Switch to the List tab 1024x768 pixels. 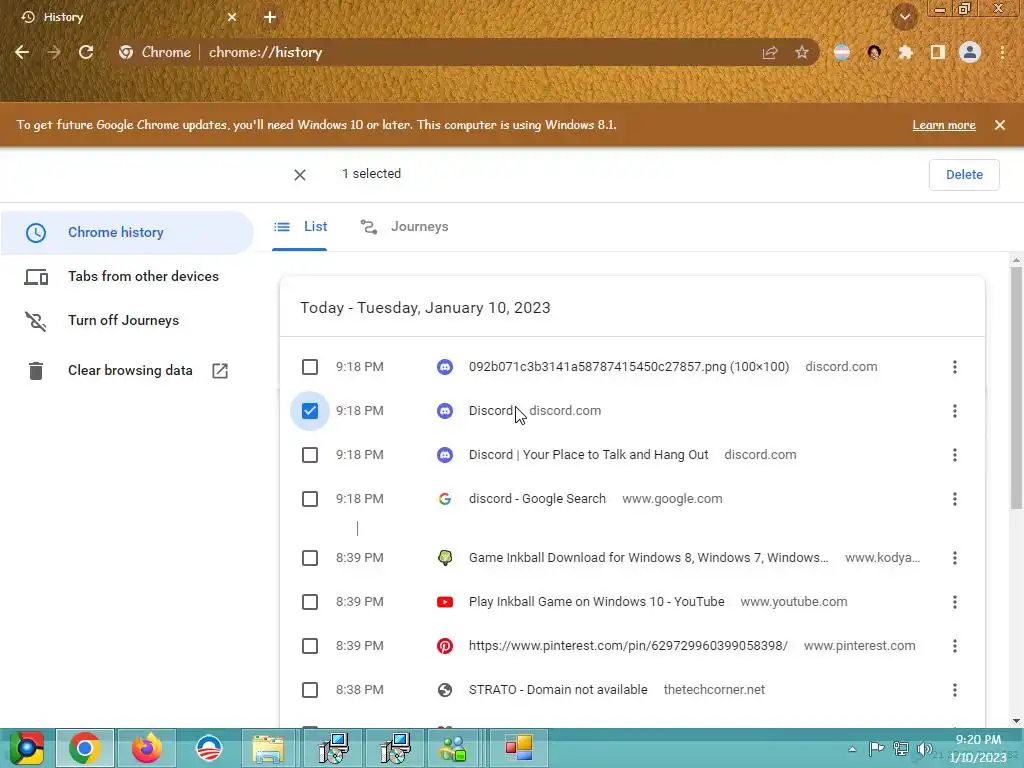click(x=300, y=227)
